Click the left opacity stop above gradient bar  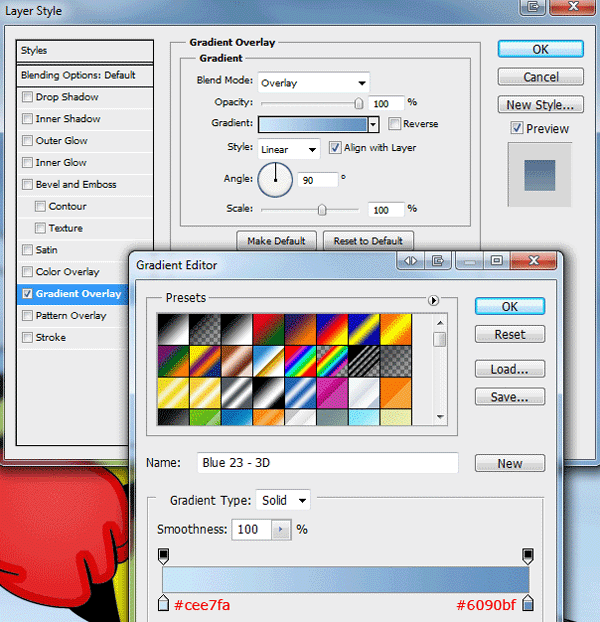point(163,556)
